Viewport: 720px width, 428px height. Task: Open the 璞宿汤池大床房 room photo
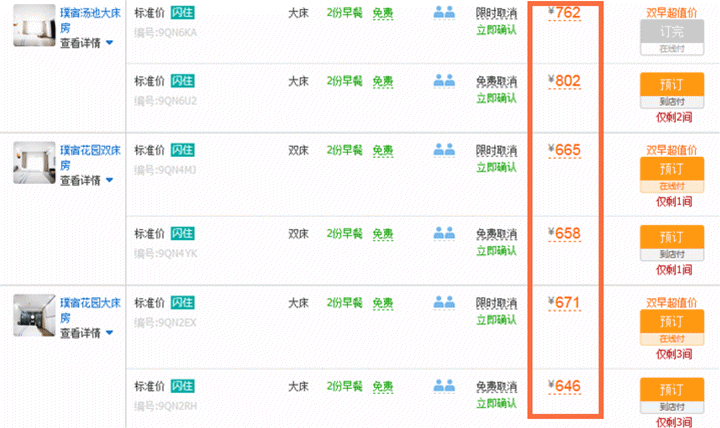[34, 25]
